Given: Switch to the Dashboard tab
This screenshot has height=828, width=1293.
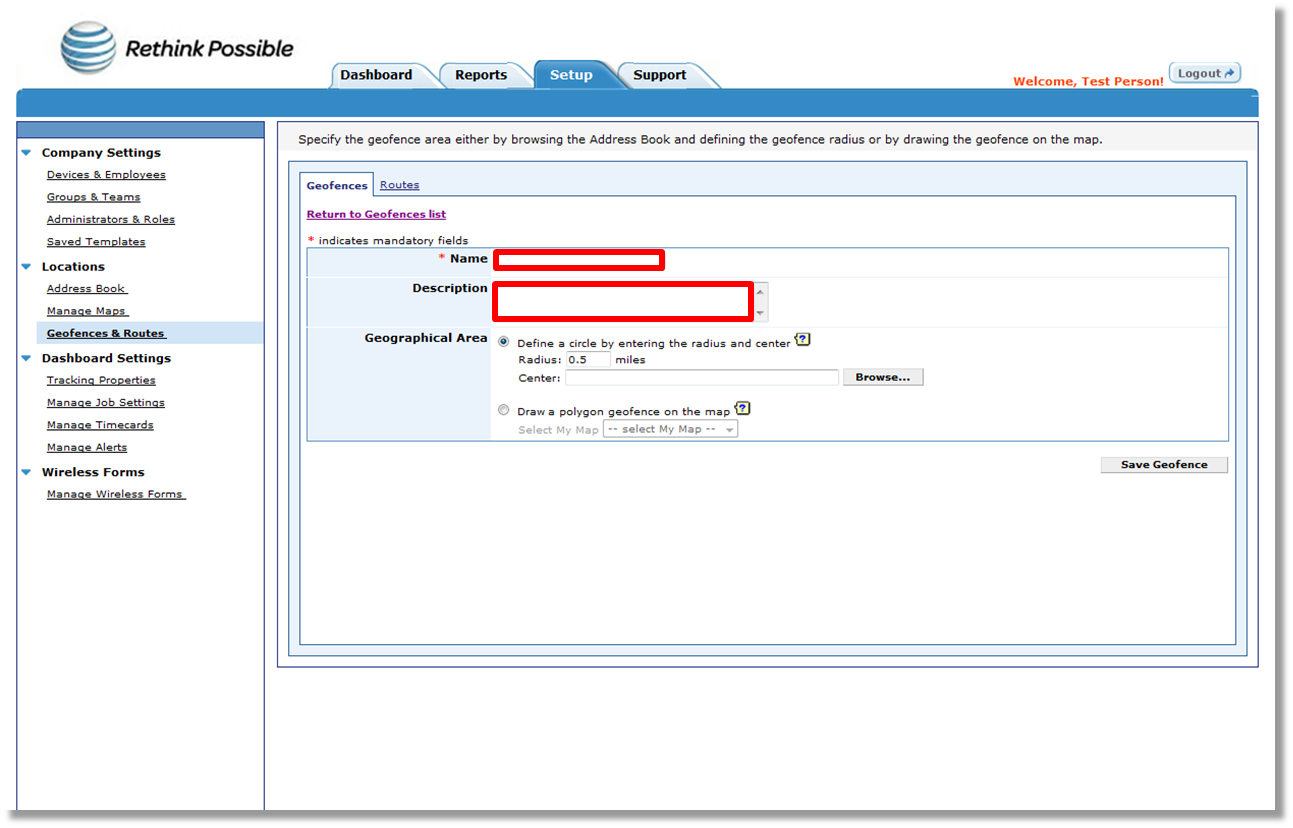Looking at the screenshot, I should tap(376, 75).
